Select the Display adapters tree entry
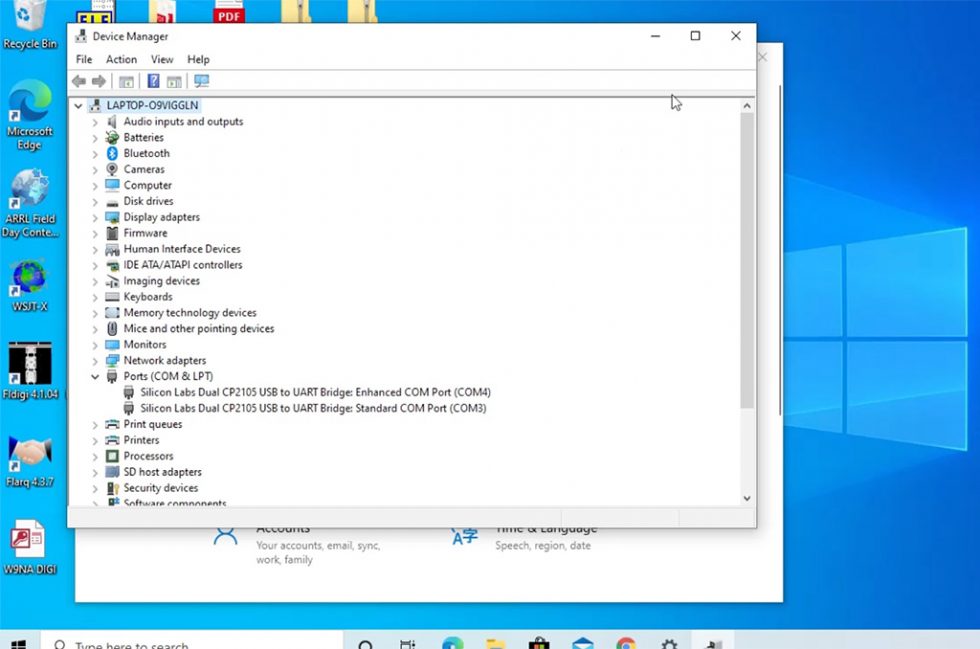This screenshot has height=649, width=980. (161, 217)
